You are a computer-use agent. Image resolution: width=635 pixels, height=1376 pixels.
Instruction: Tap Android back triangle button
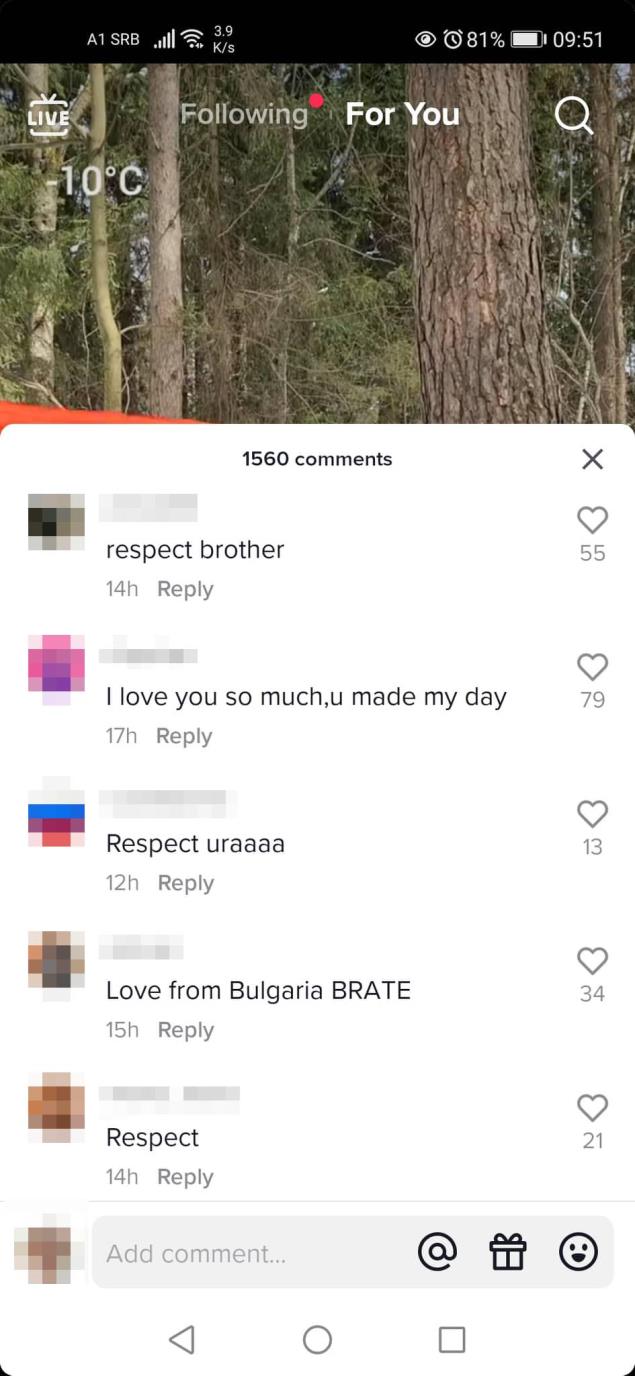pyautogui.click(x=182, y=1340)
